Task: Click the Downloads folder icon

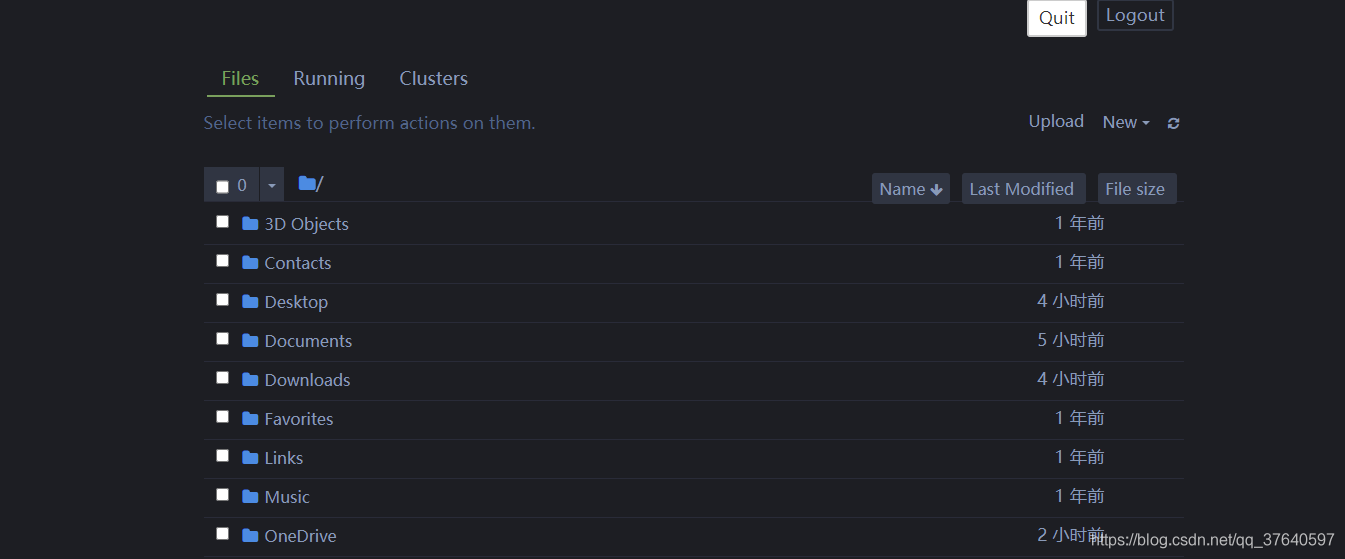Action: click(x=250, y=379)
